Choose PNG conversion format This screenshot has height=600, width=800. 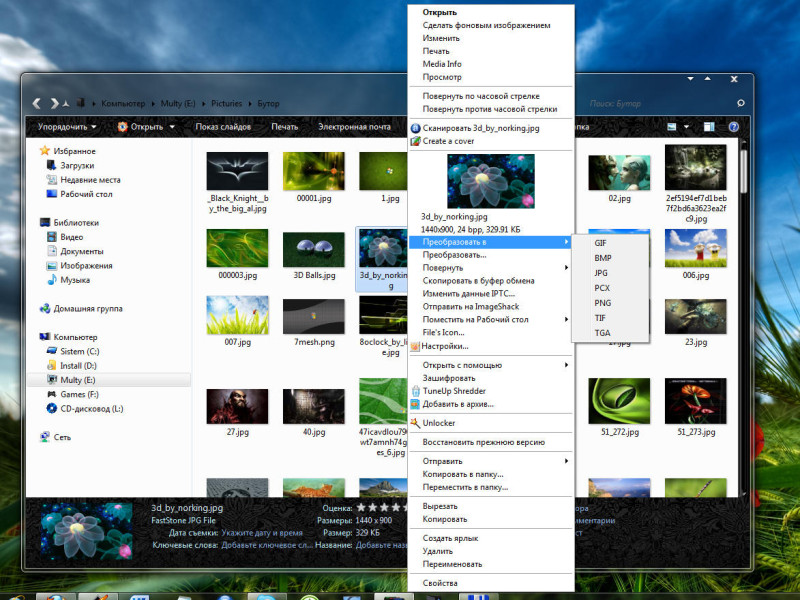pos(610,303)
